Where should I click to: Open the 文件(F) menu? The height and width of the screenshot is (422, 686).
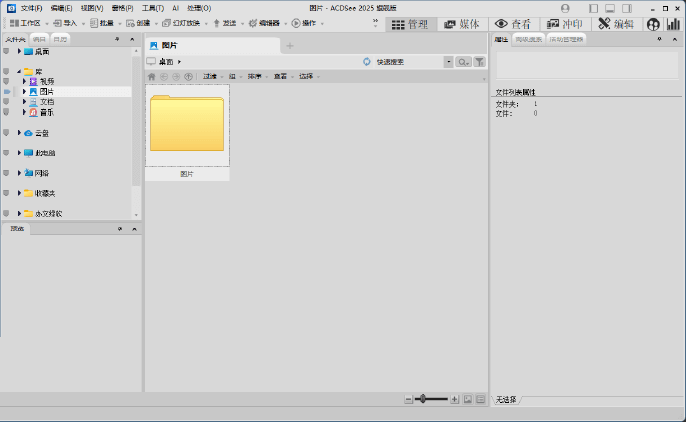point(32,8)
